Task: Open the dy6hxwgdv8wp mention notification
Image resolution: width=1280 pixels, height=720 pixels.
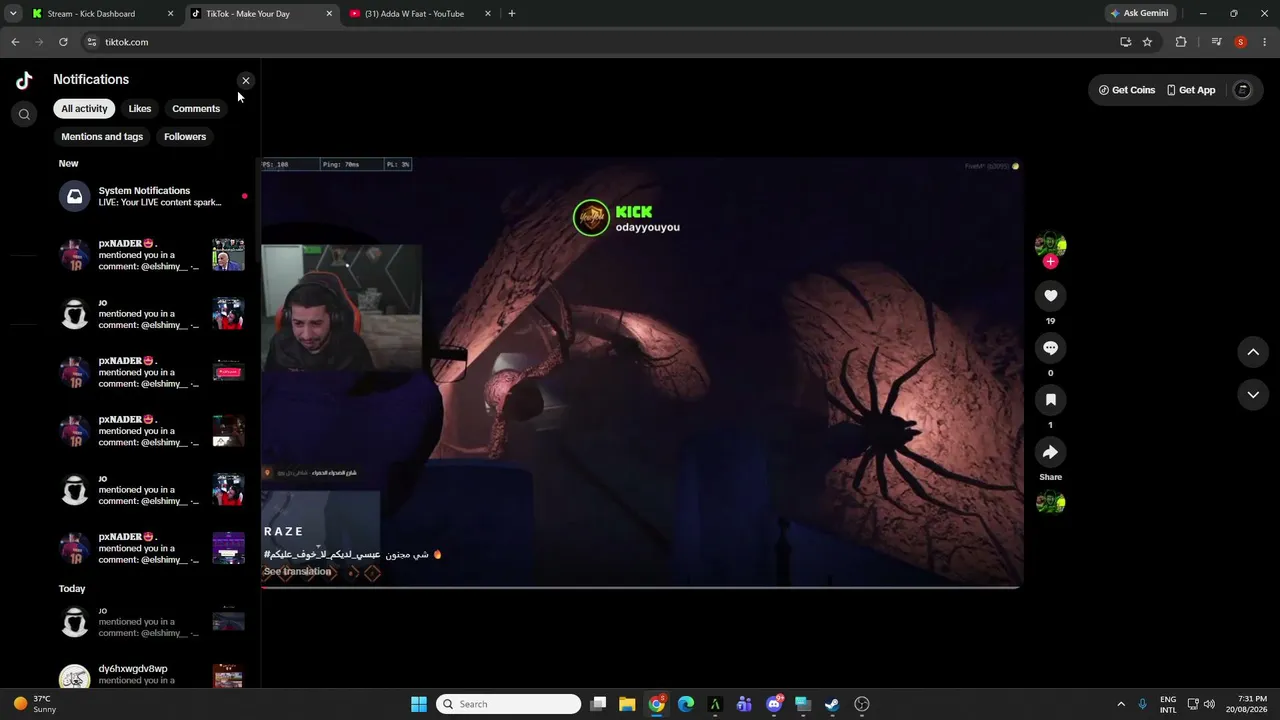Action: [x=152, y=675]
